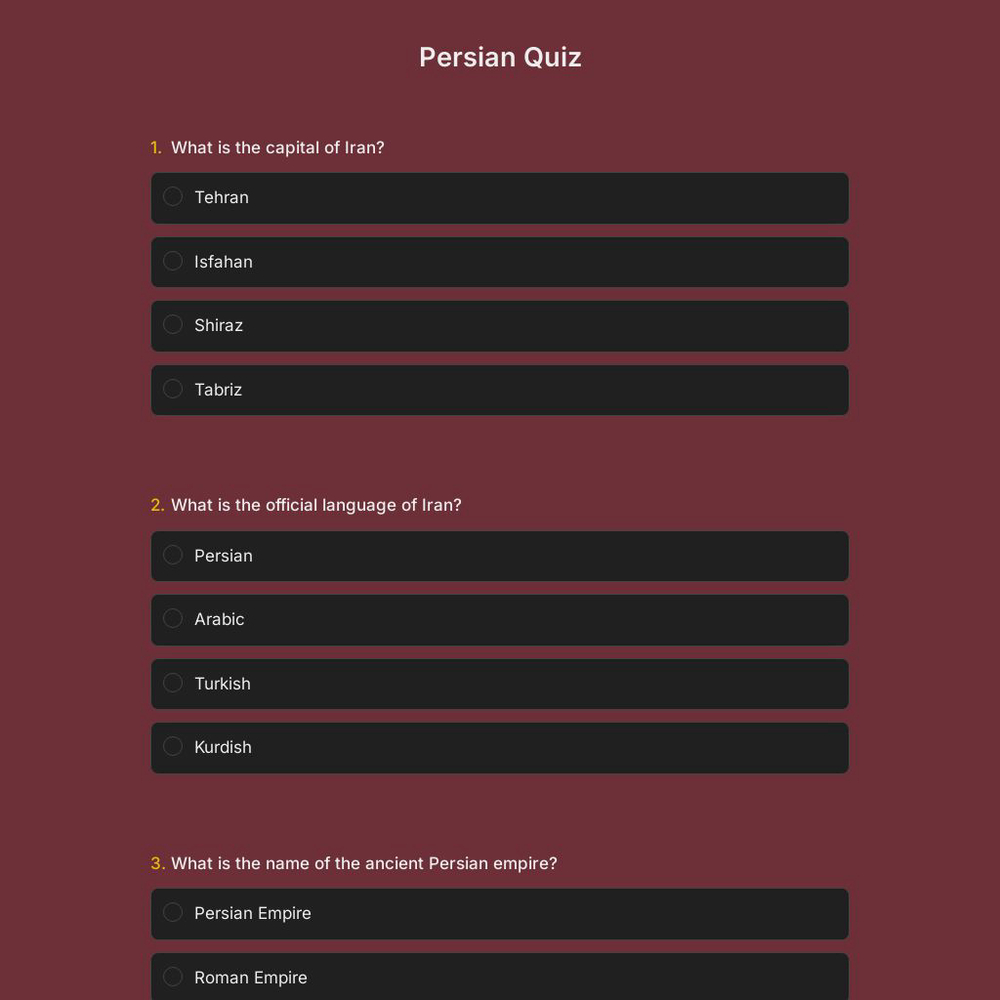Viewport: 1000px width, 1000px height.
Task: Pick Kurdish as the official language
Action: [172, 746]
